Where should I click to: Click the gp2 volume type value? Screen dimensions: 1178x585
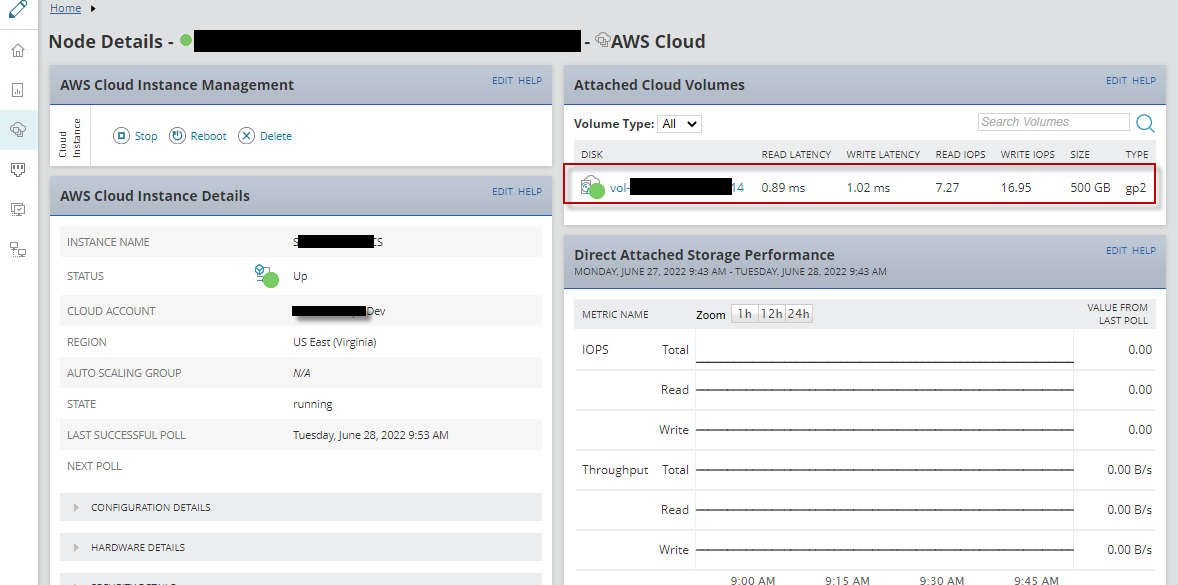(x=1136, y=188)
